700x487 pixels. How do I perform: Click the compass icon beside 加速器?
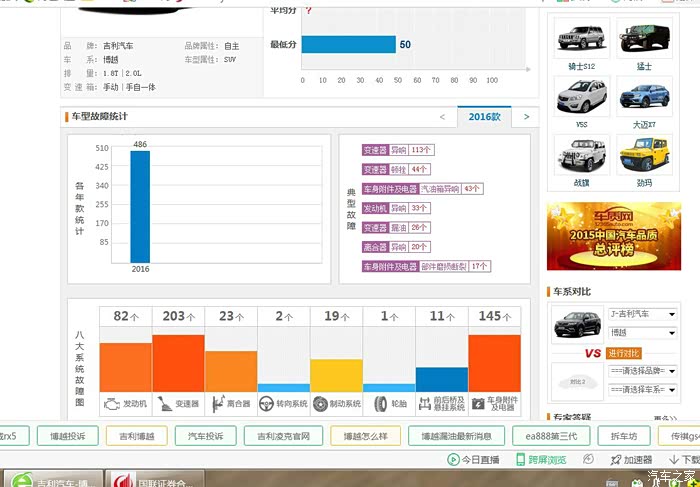coord(588,459)
